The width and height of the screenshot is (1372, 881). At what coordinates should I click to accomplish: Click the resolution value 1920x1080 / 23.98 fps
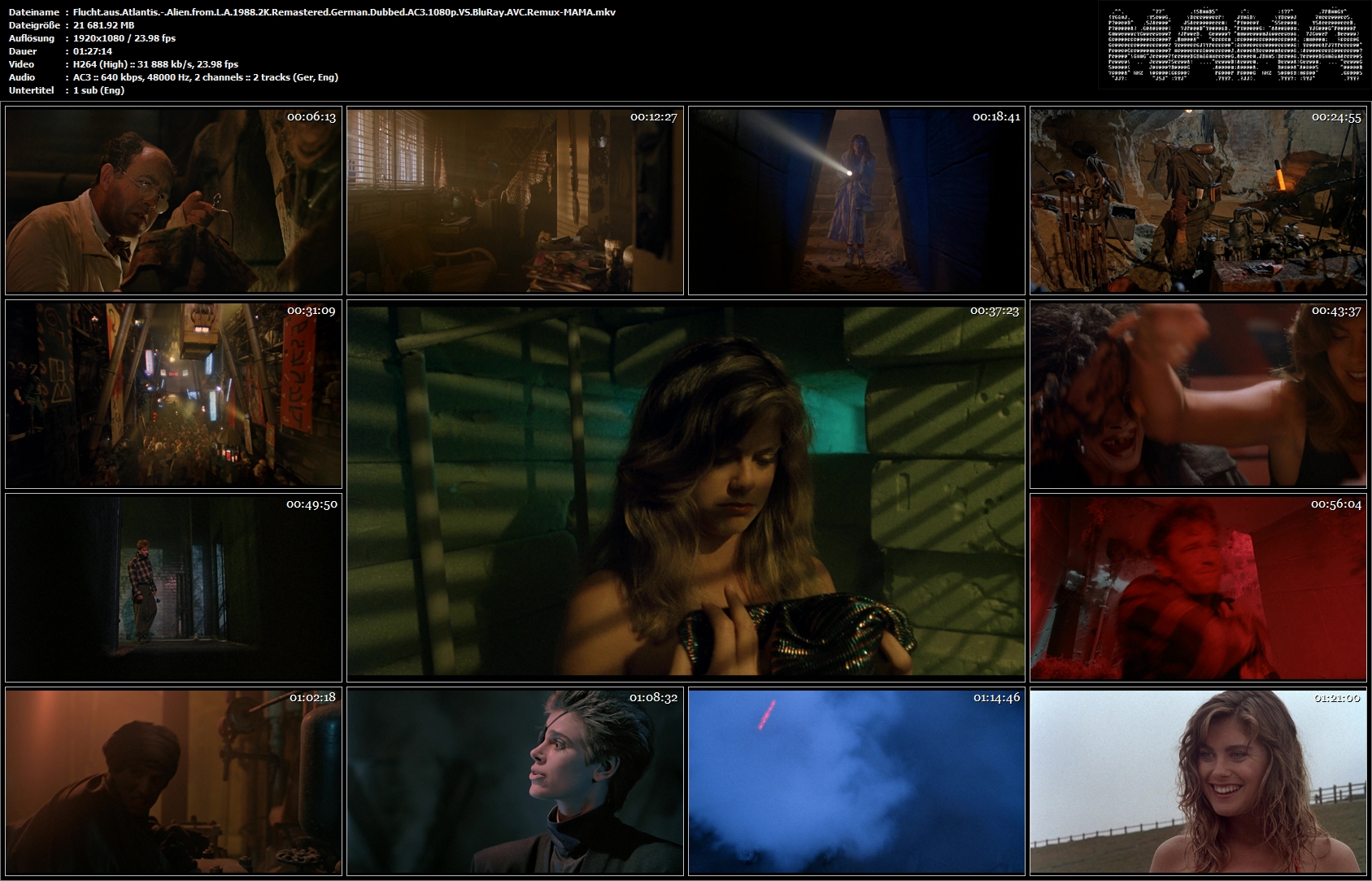124,38
